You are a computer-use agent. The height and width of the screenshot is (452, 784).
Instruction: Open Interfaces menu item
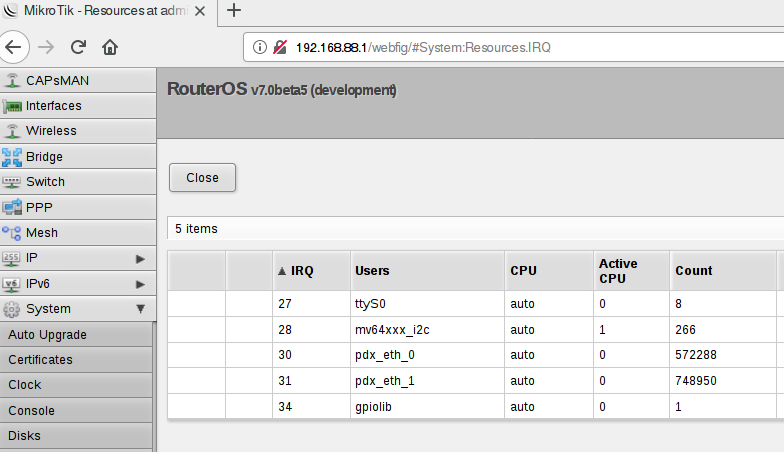pos(78,106)
